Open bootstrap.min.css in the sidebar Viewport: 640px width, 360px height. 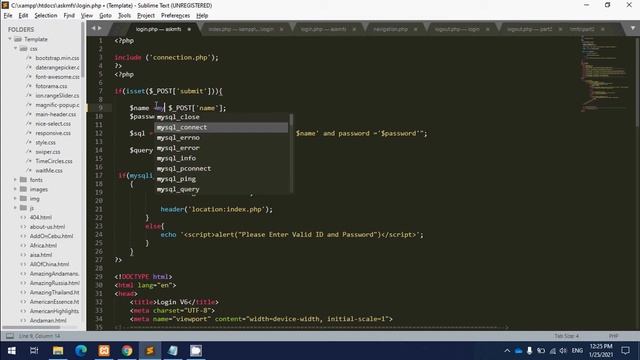(x=57, y=58)
